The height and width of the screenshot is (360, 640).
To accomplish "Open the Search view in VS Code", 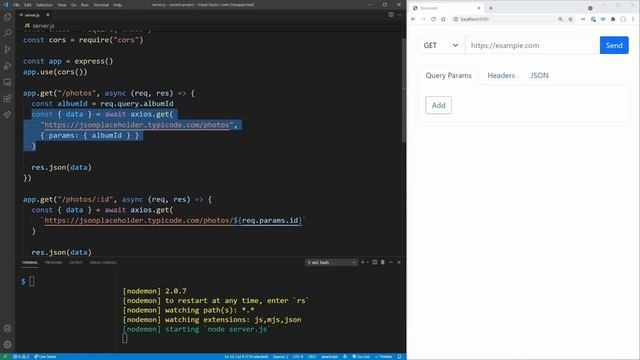I will click(7, 33).
